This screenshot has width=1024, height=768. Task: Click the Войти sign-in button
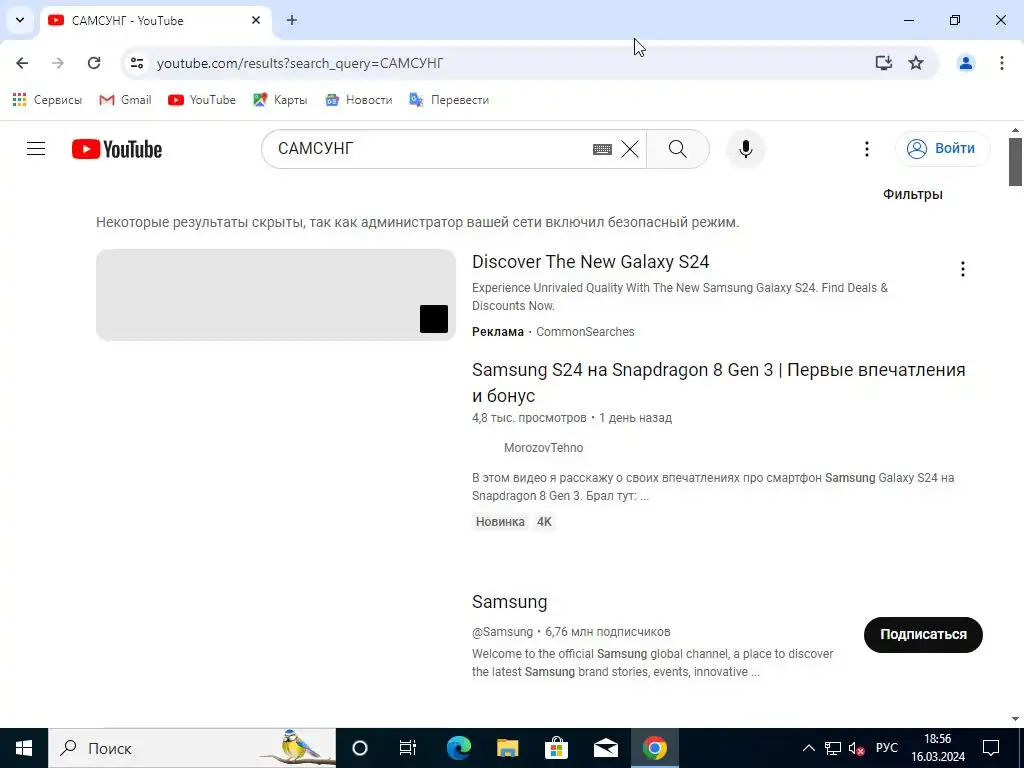(942, 149)
